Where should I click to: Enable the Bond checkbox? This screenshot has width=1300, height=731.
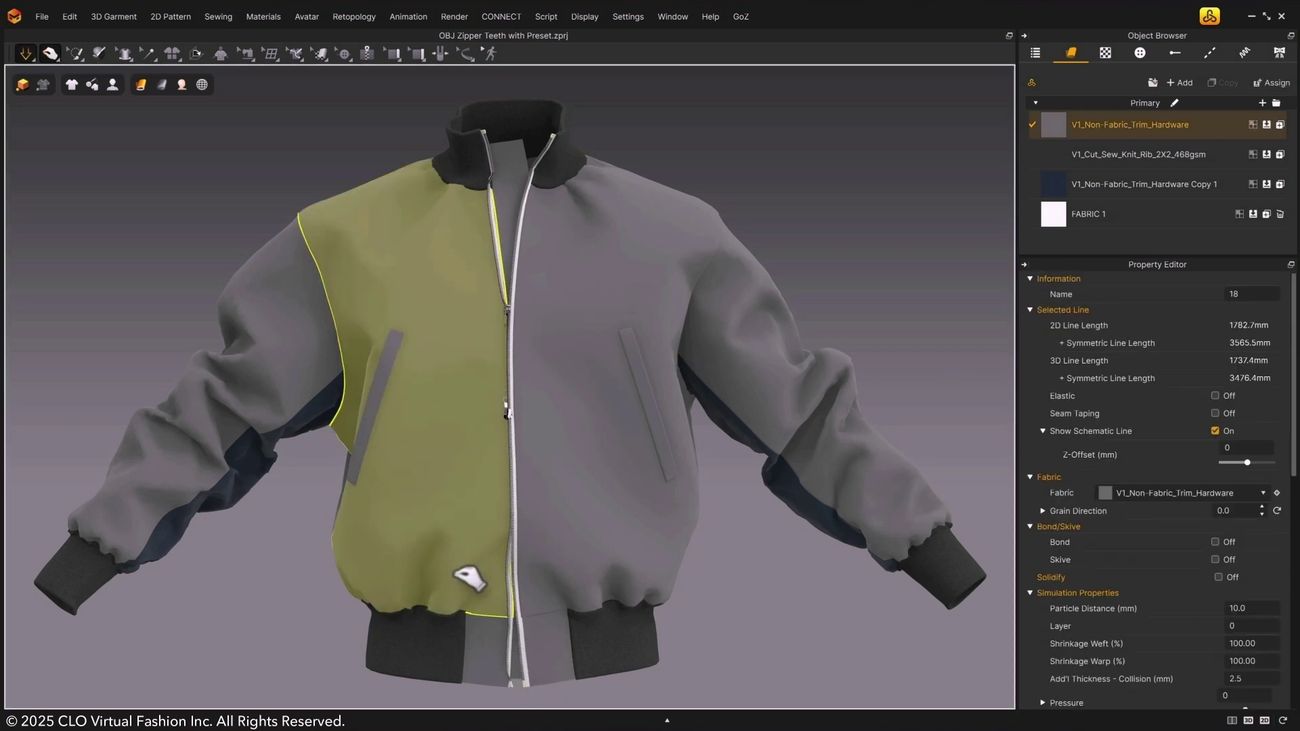pyautogui.click(x=1215, y=542)
